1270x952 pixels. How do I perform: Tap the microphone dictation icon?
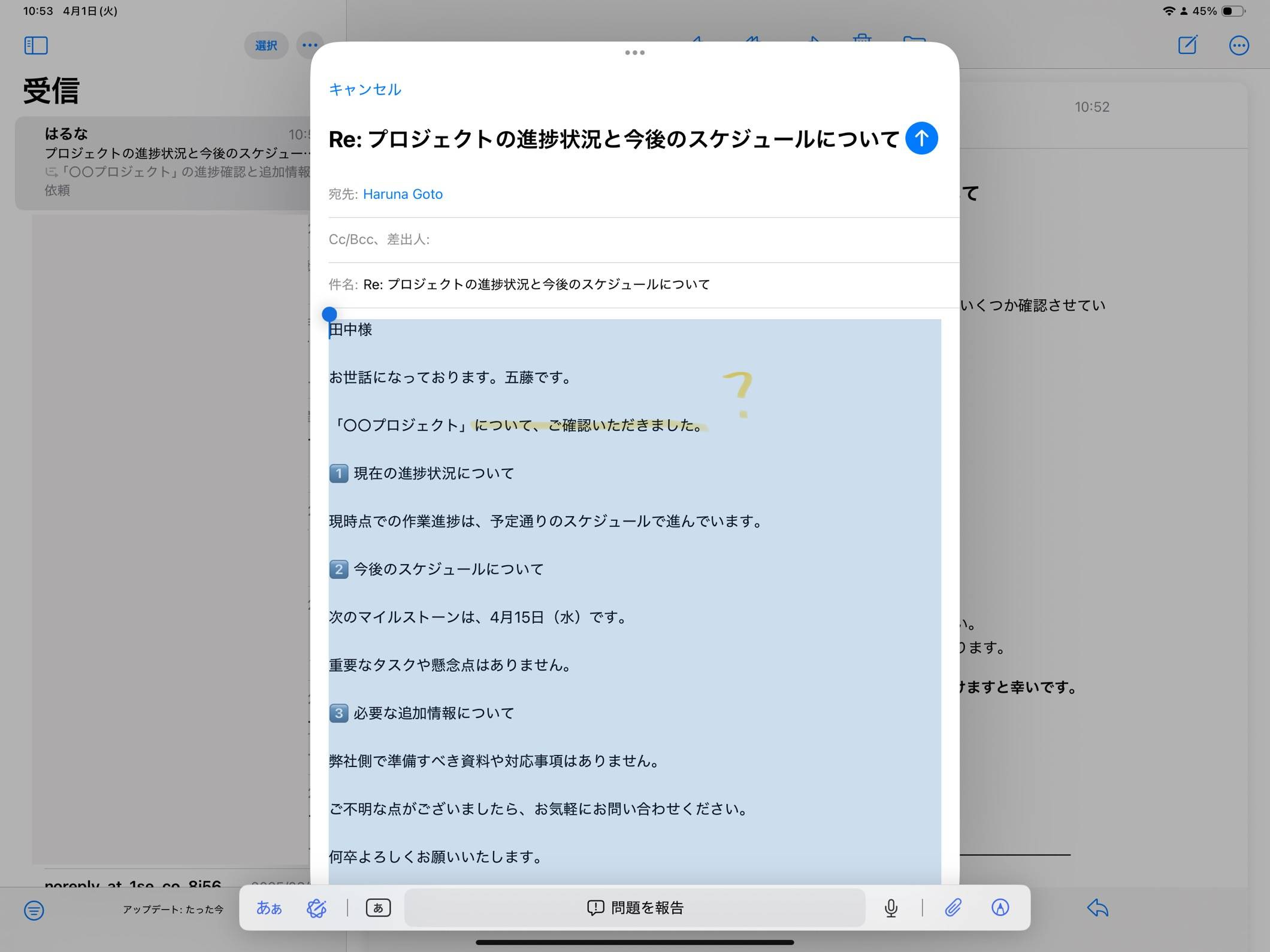point(891,908)
